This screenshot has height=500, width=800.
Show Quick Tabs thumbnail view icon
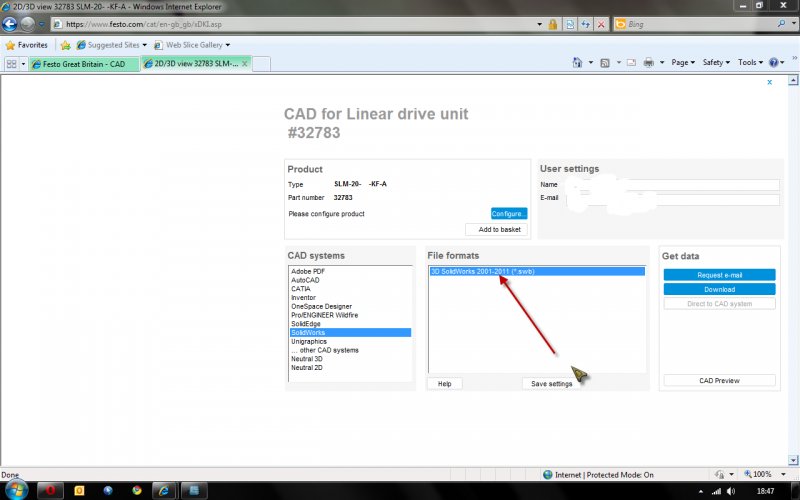11,64
